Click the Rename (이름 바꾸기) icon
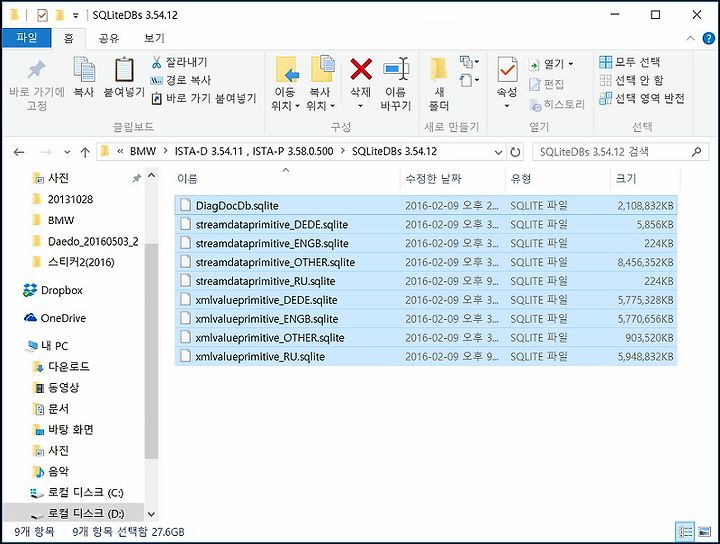 (396, 69)
